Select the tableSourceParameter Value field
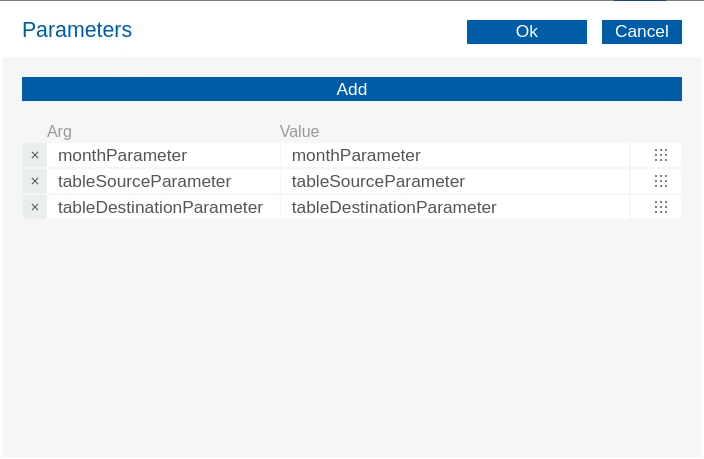Image resolution: width=704 pixels, height=459 pixels. pos(455,181)
